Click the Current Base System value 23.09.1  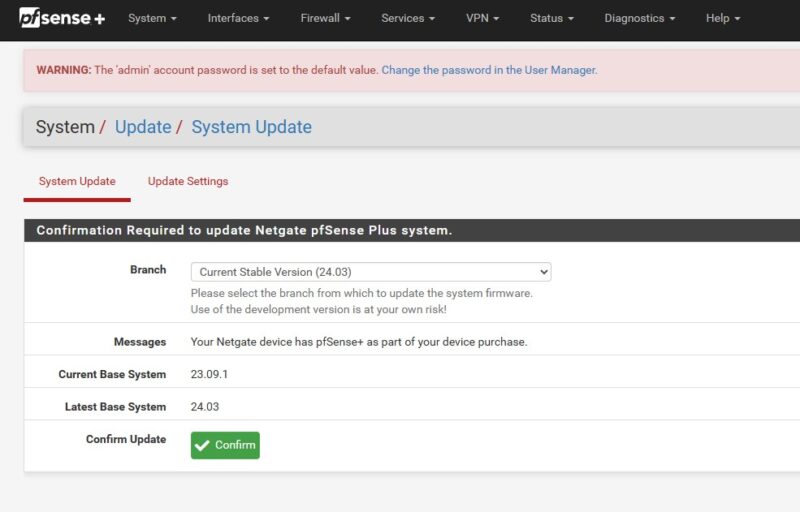pyautogui.click(x=210, y=374)
